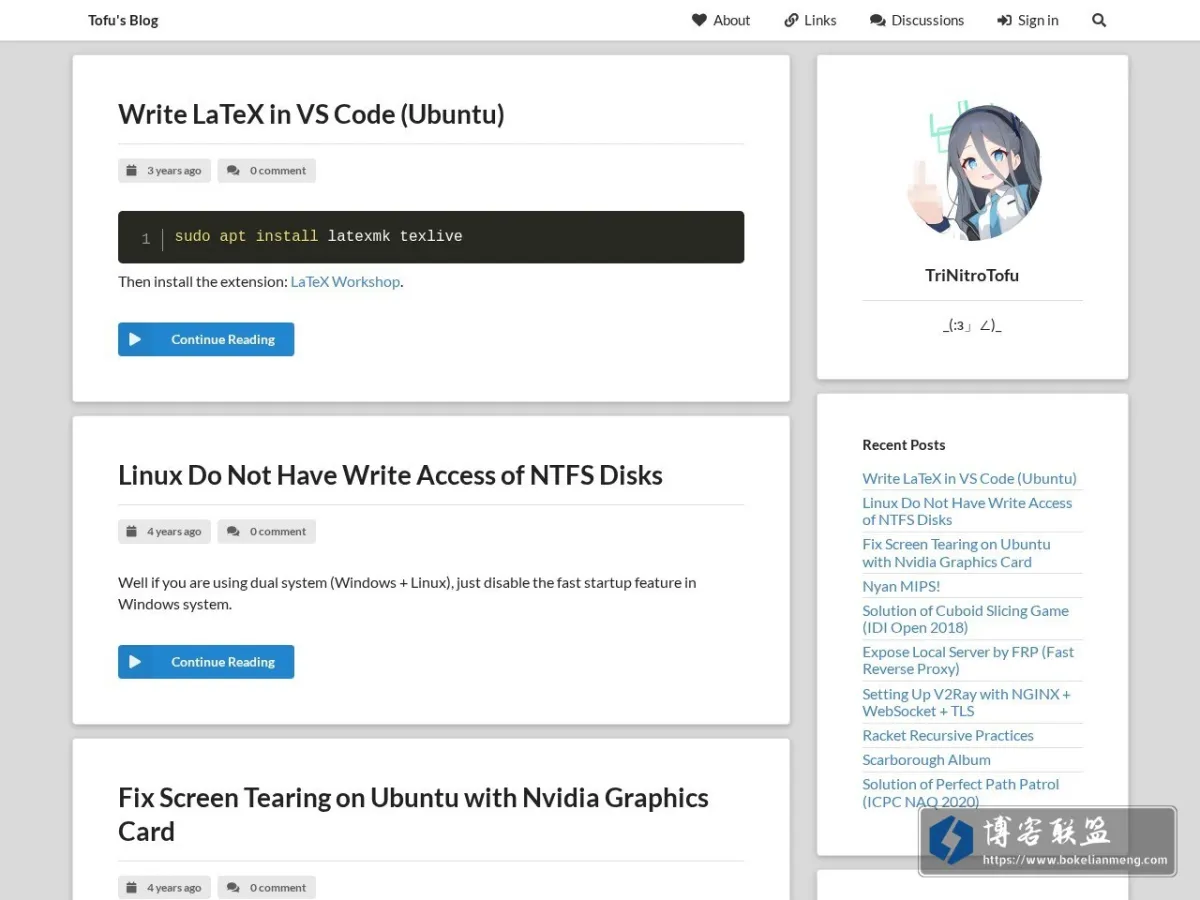Open the "Linux Do Not Have Write Access" post heading
1200x900 pixels.
[390, 475]
